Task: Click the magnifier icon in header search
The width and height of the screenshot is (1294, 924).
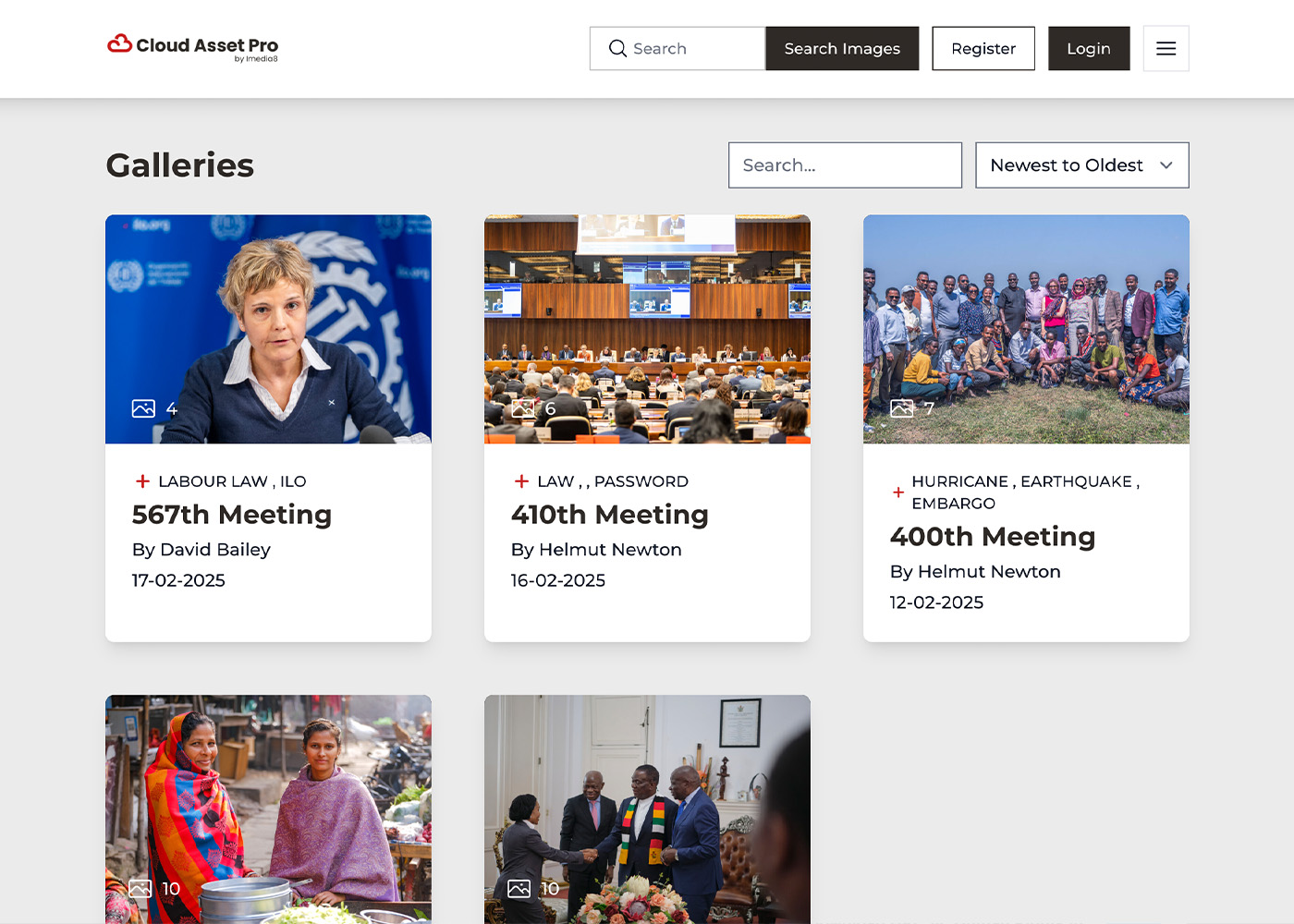Action: 617,49
